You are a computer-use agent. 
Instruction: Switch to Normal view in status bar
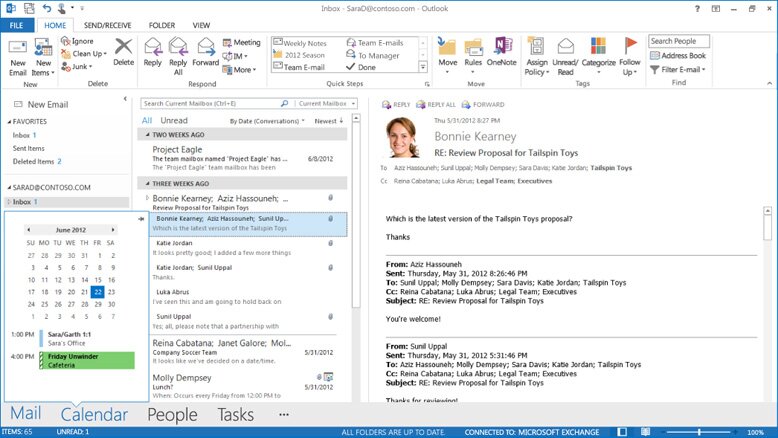pos(622,432)
